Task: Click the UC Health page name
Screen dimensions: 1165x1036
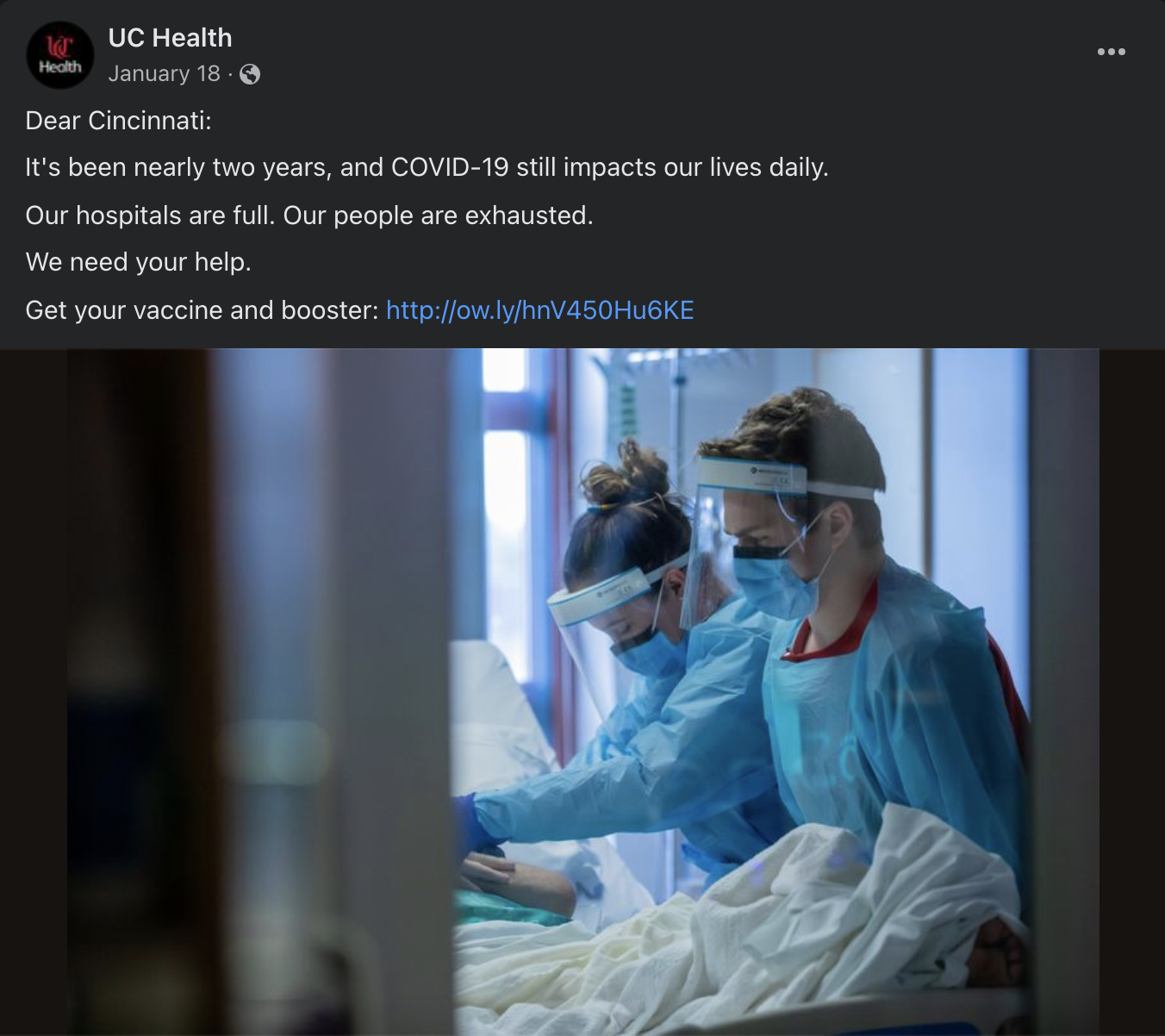Action: coord(170,38)
